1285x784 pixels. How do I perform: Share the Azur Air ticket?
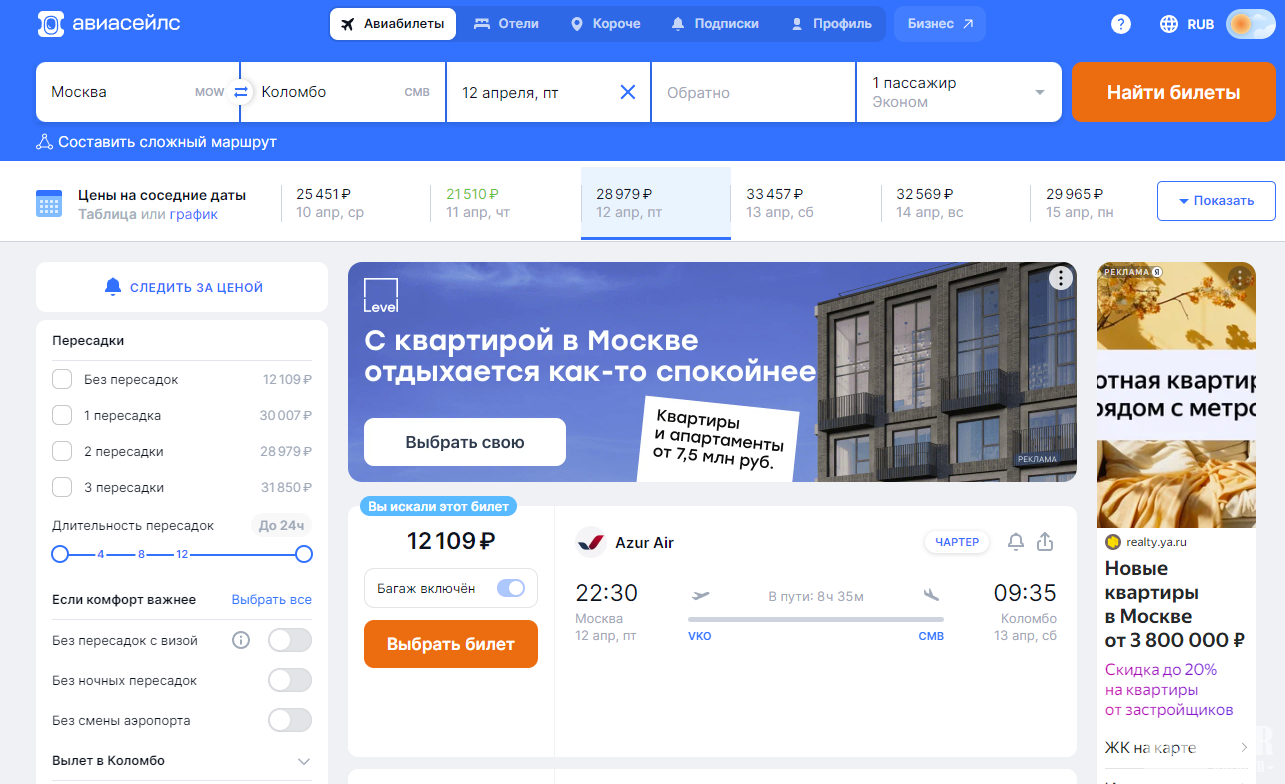click(x=1045, y=542)
